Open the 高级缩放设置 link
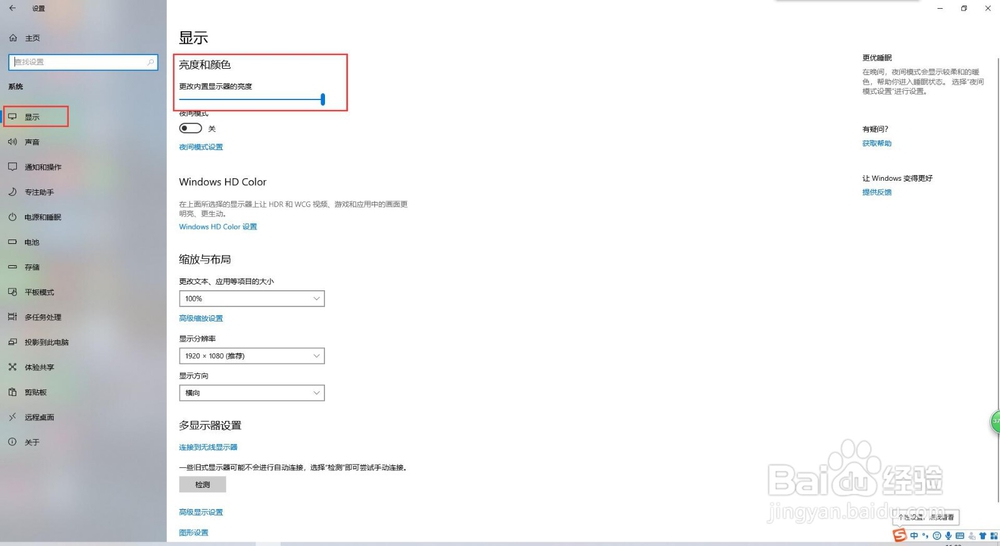Viewport: 1000px width, 546px height. point(201,318)
